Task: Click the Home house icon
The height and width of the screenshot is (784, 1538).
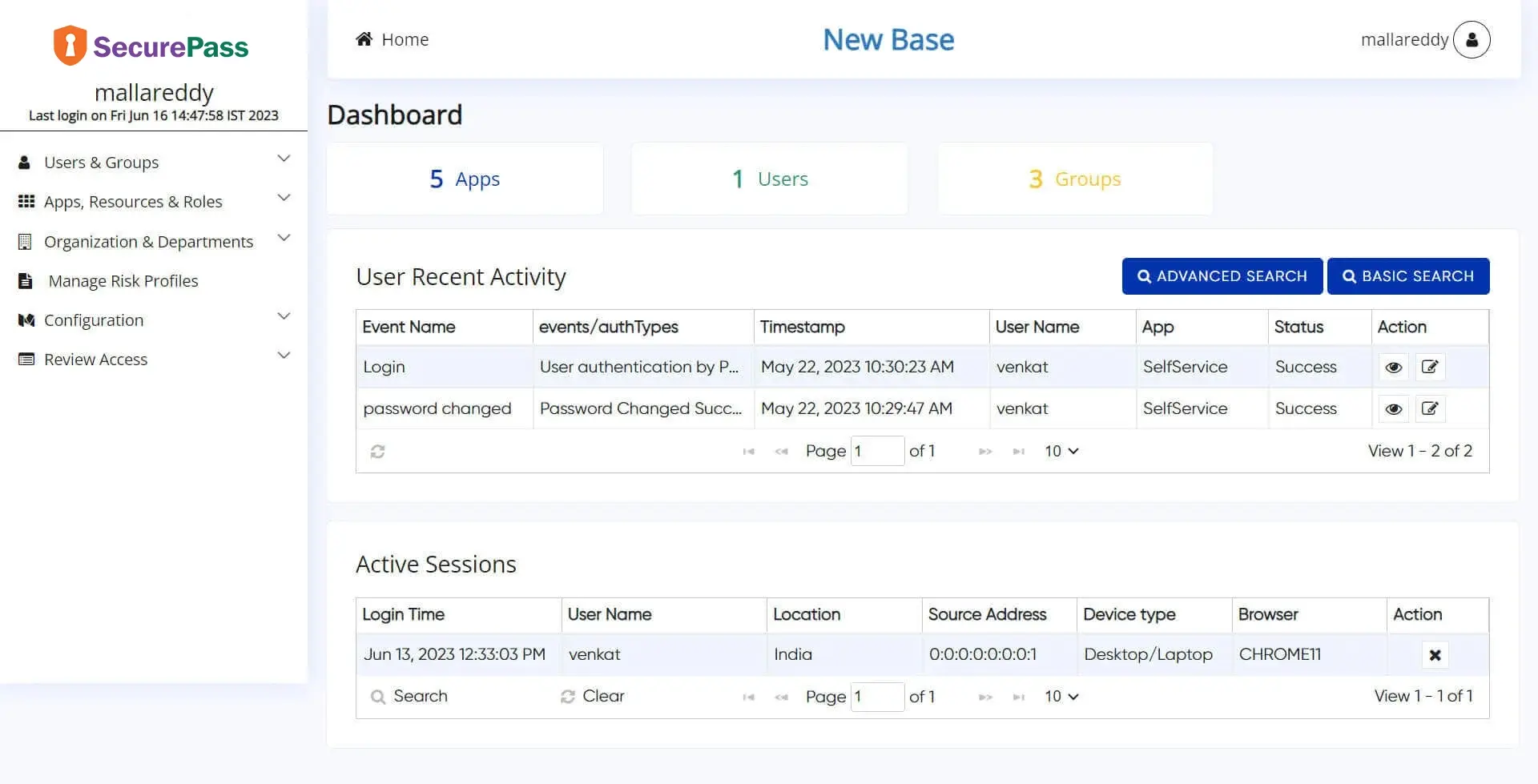Action: pos(364,39)
